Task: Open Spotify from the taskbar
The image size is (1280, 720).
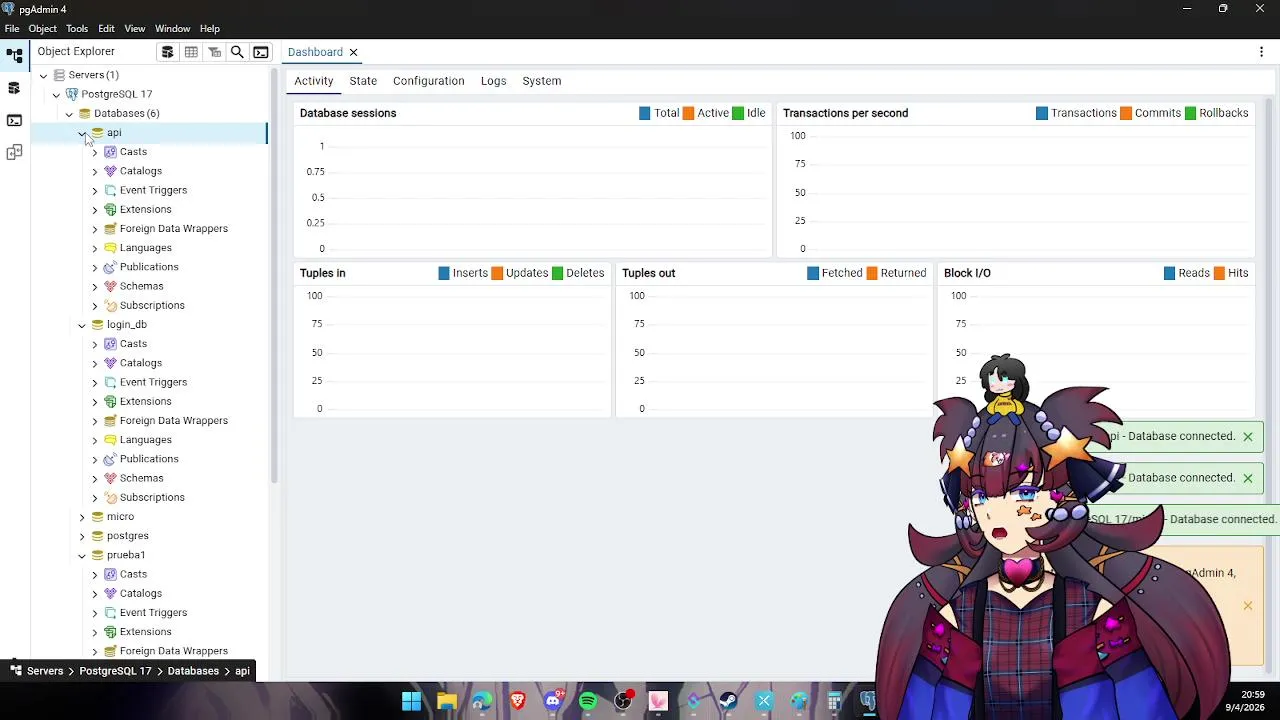Action: 588,701
